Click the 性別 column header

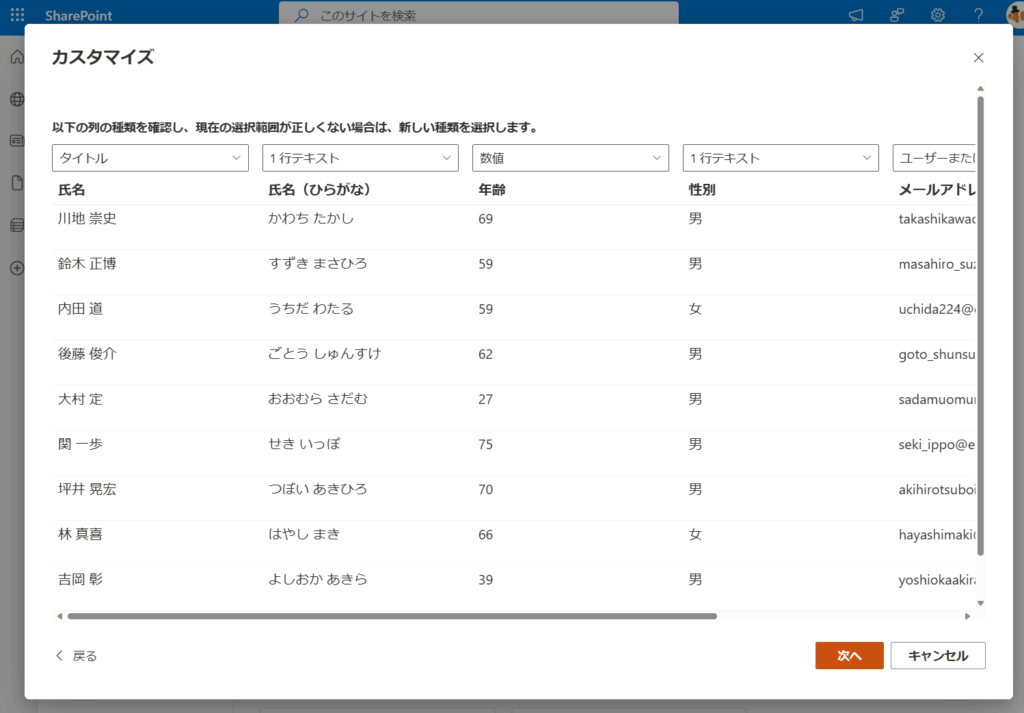coord(702,190)
